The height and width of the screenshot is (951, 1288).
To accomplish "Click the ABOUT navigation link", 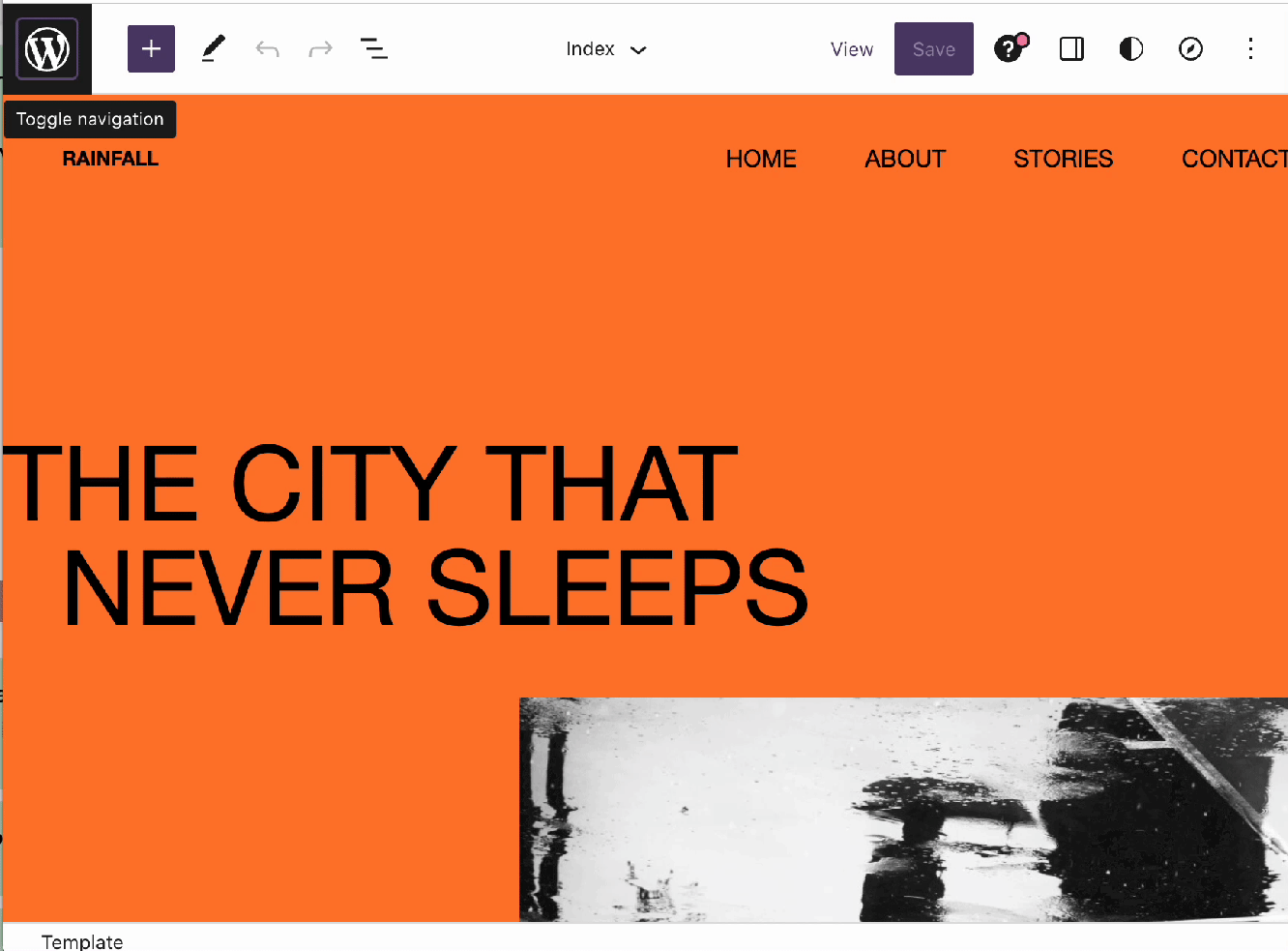I will [x=905, y=159].
